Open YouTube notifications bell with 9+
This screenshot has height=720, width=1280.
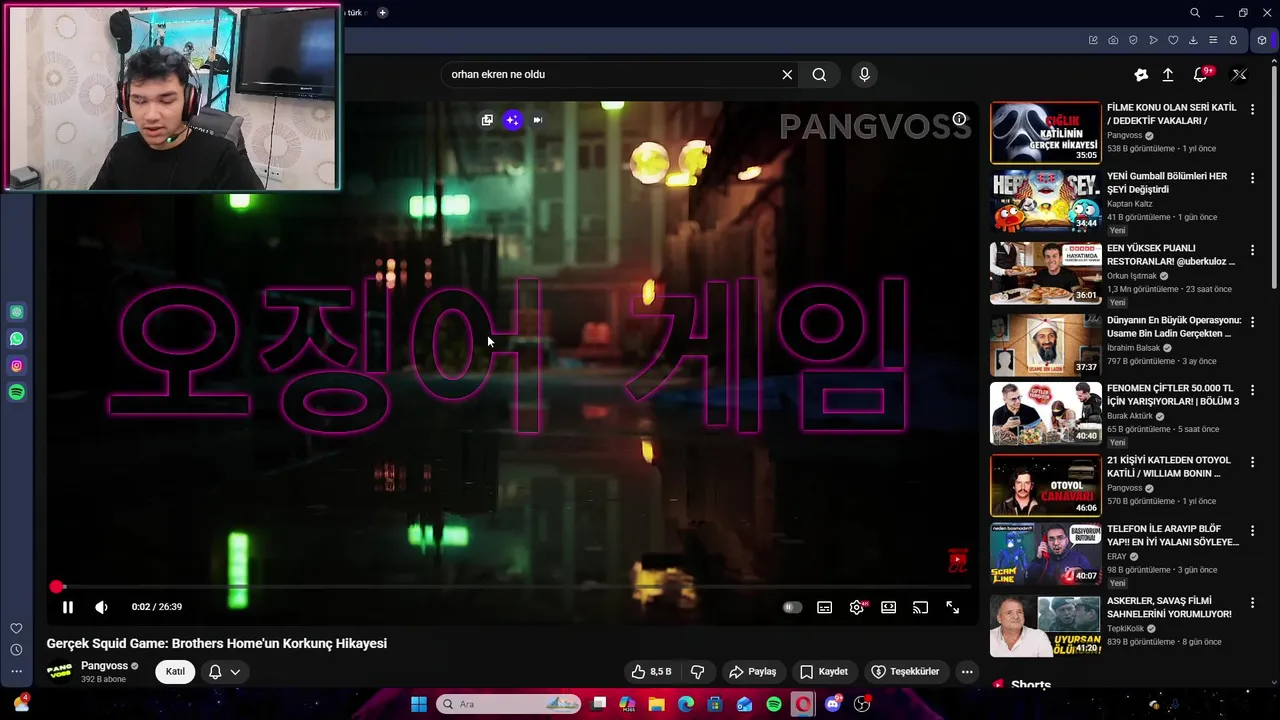click(1201, 74)
